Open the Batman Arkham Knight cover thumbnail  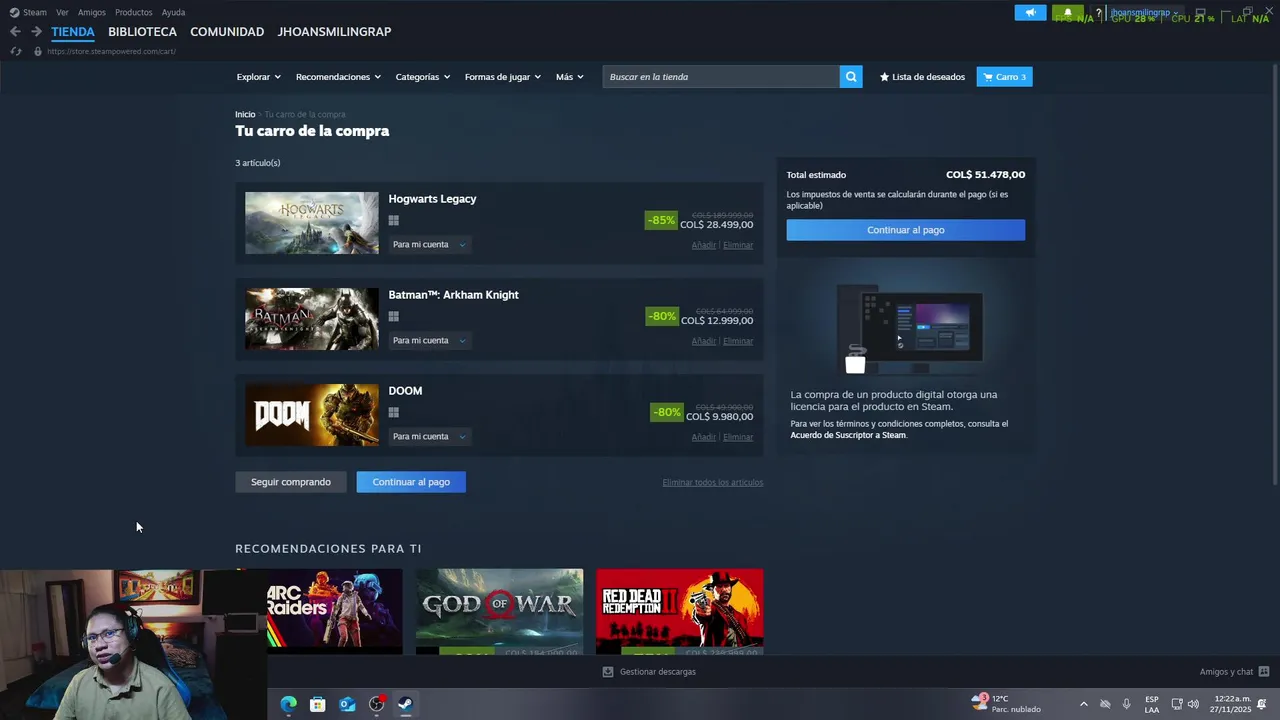[312, 319]
